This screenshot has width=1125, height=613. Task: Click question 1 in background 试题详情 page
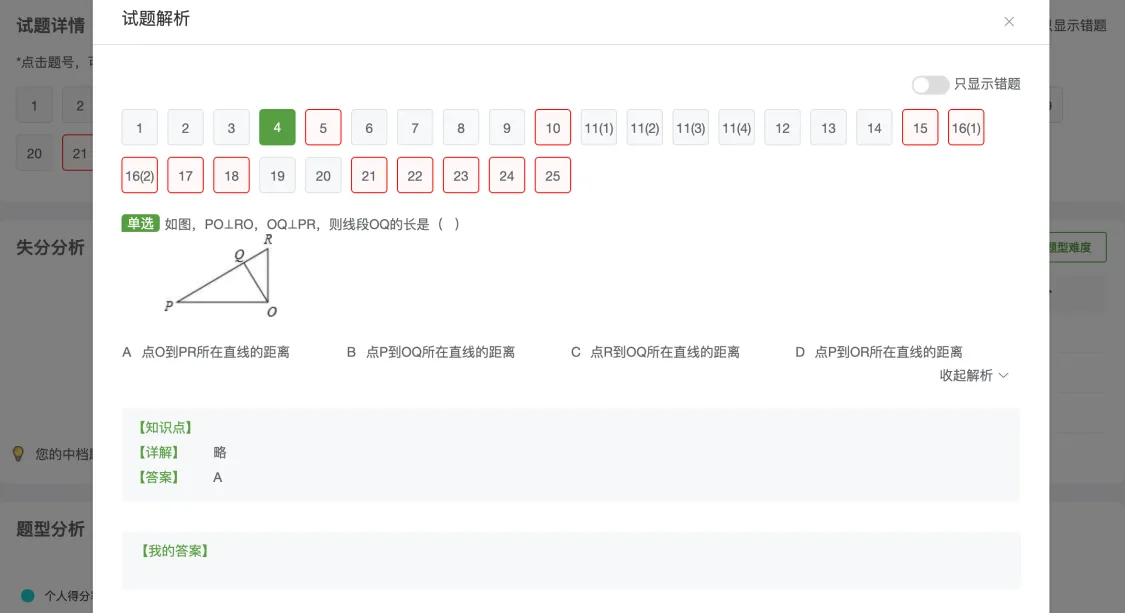coord(34,106)
